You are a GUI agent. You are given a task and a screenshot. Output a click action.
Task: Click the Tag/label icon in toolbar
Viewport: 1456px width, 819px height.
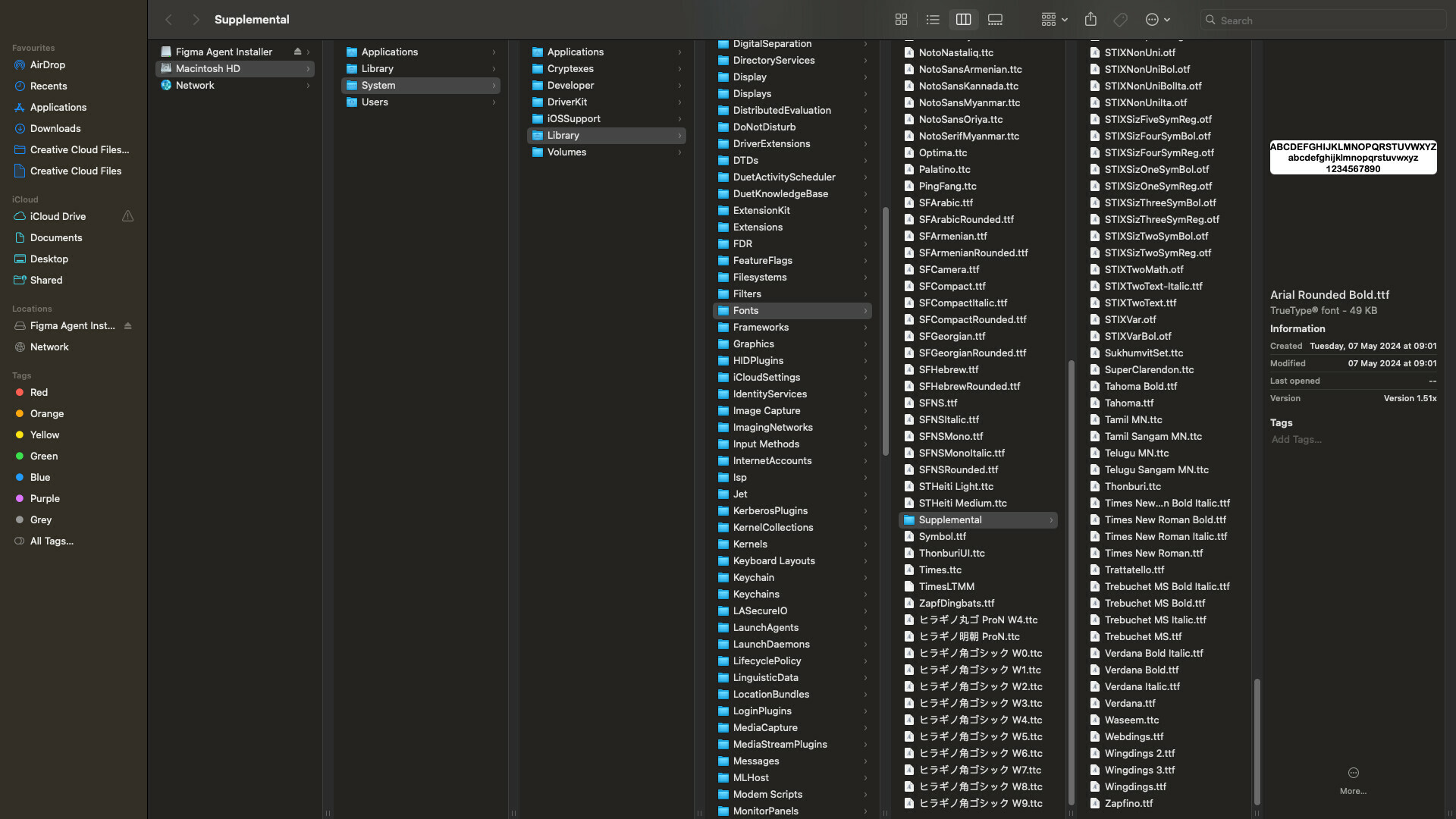click(1121, 19)
